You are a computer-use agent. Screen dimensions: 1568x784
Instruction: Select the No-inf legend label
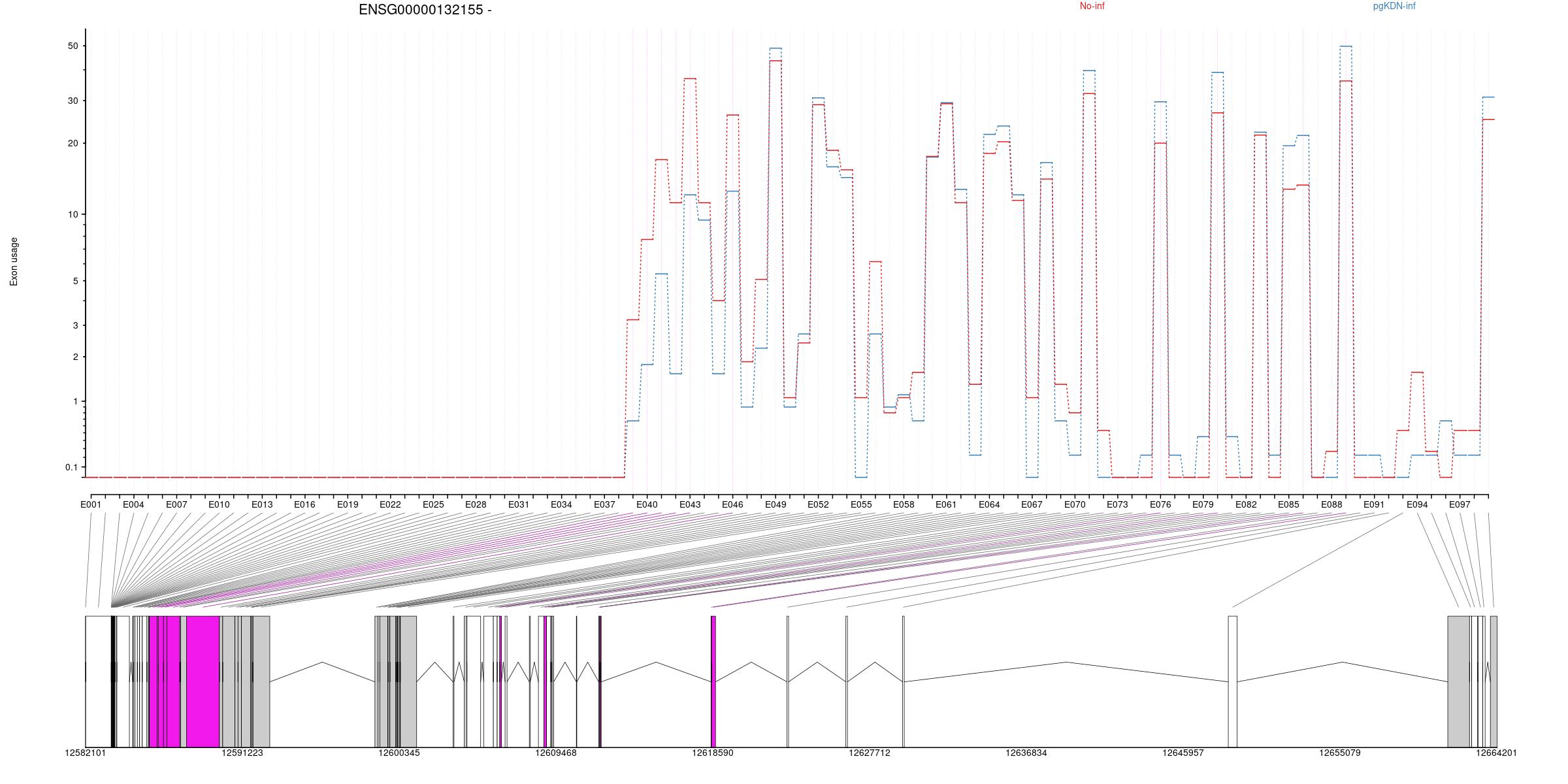pyautogui.click(x=1092, y=6)
